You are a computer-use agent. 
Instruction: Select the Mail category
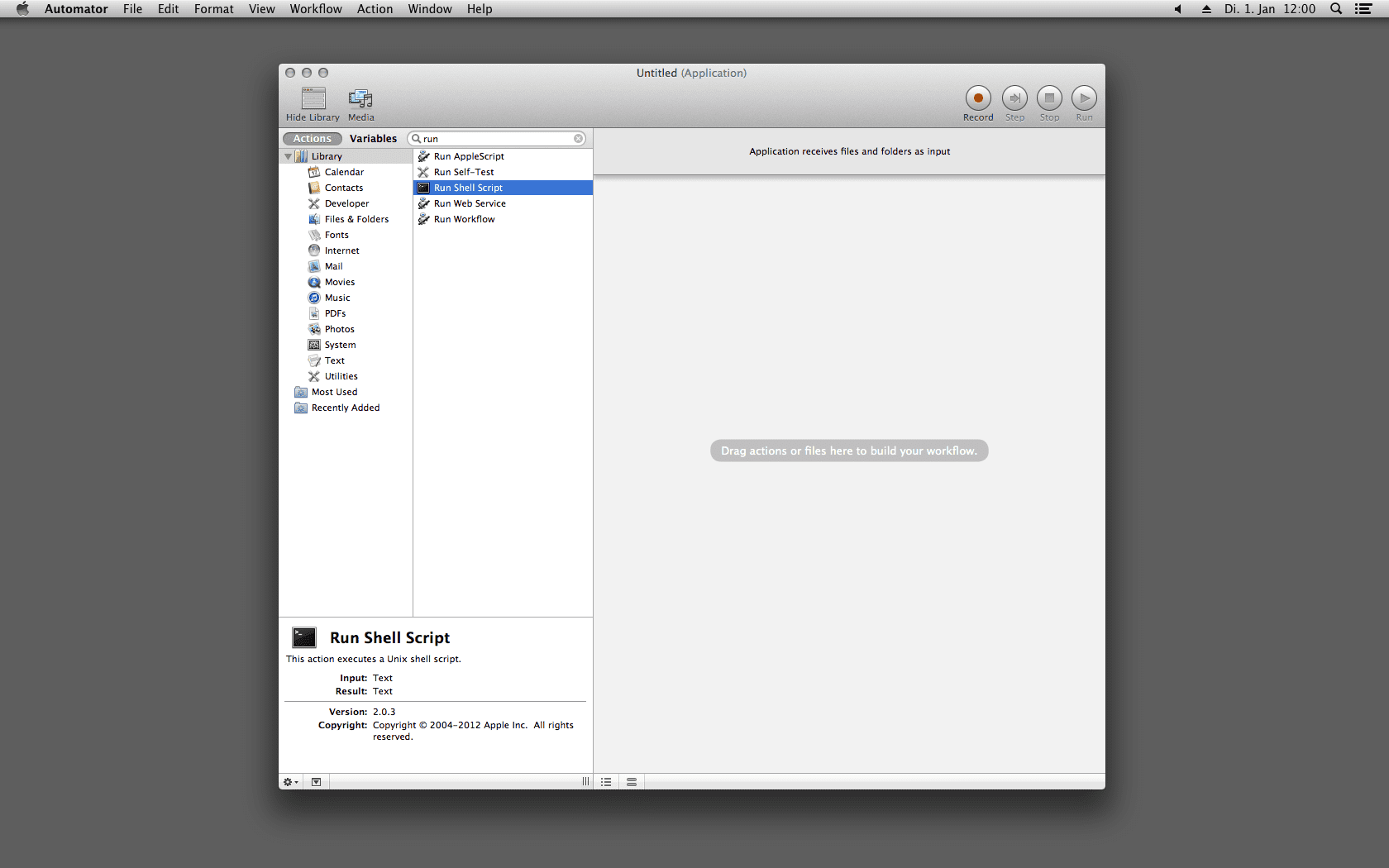pyautogui.click(x=346, y=266)
